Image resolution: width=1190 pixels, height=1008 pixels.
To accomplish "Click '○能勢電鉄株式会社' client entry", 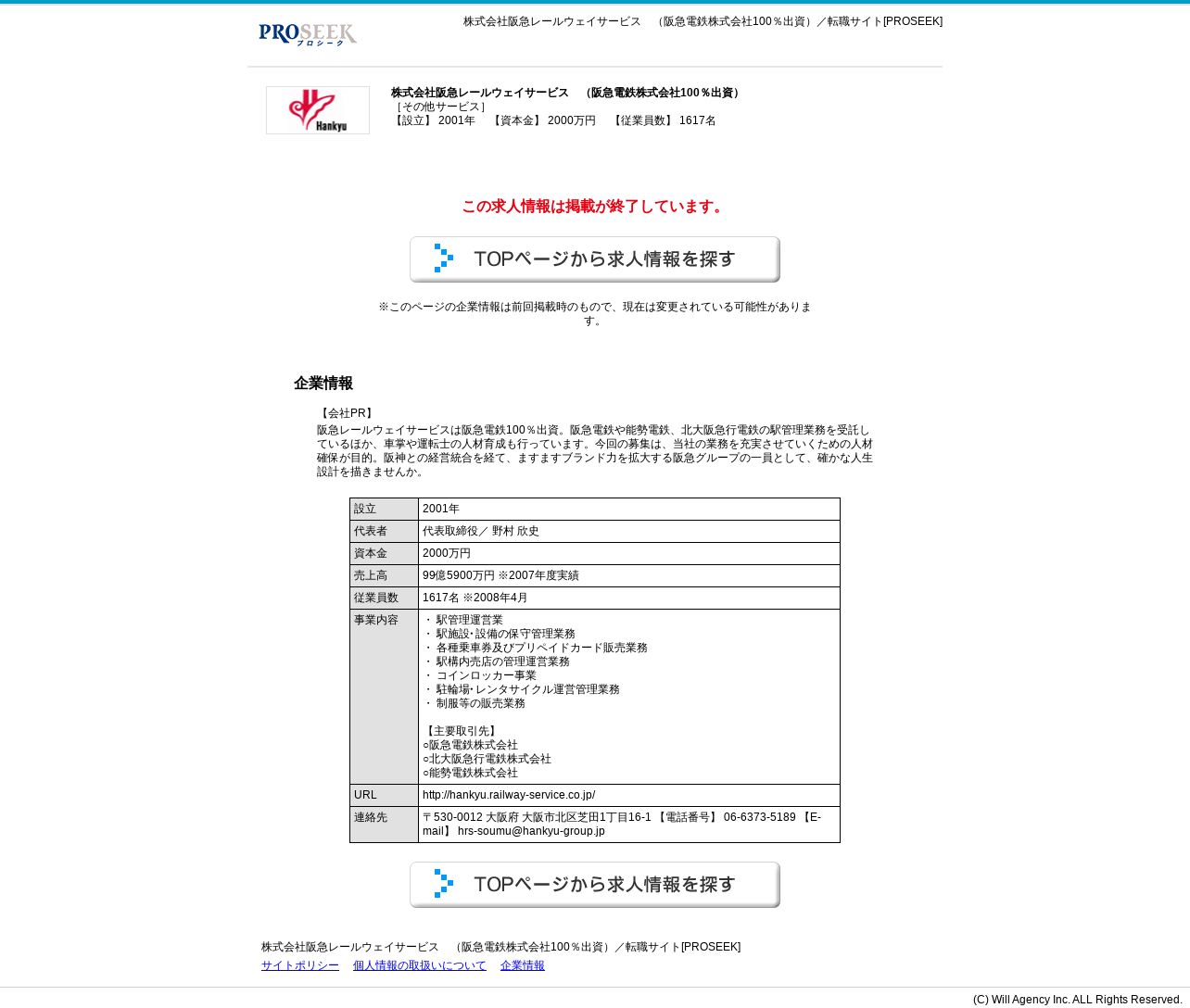I will click(x=470, y=773).
